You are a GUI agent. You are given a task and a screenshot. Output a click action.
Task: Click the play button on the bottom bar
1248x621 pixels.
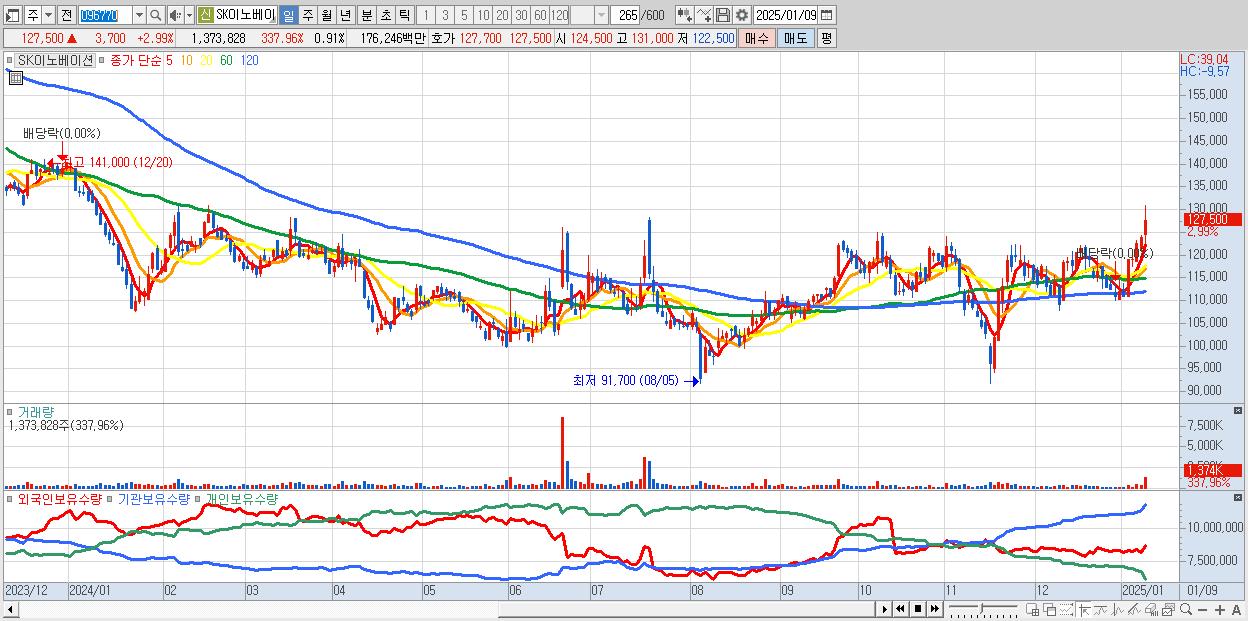tap(885, 609)
